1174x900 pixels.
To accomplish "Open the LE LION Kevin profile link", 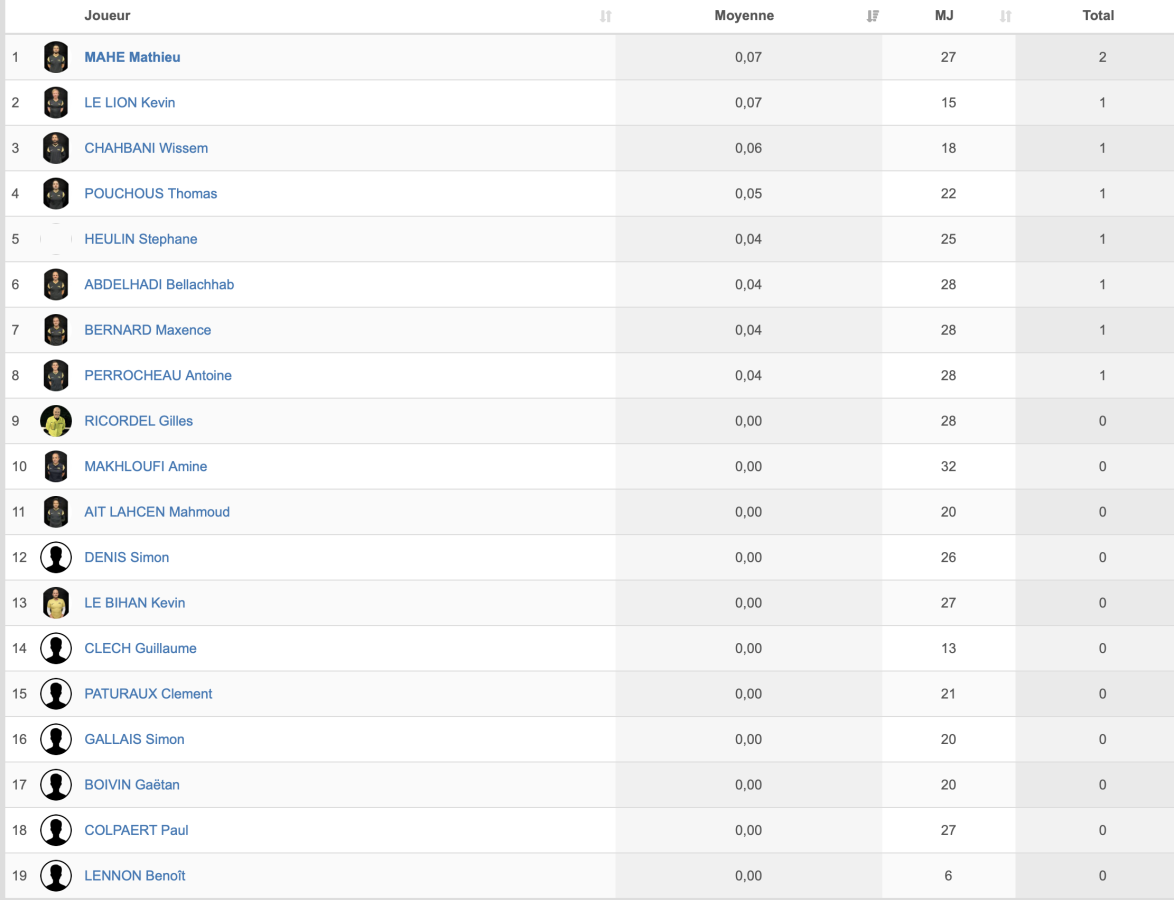I will coord(130,103).
